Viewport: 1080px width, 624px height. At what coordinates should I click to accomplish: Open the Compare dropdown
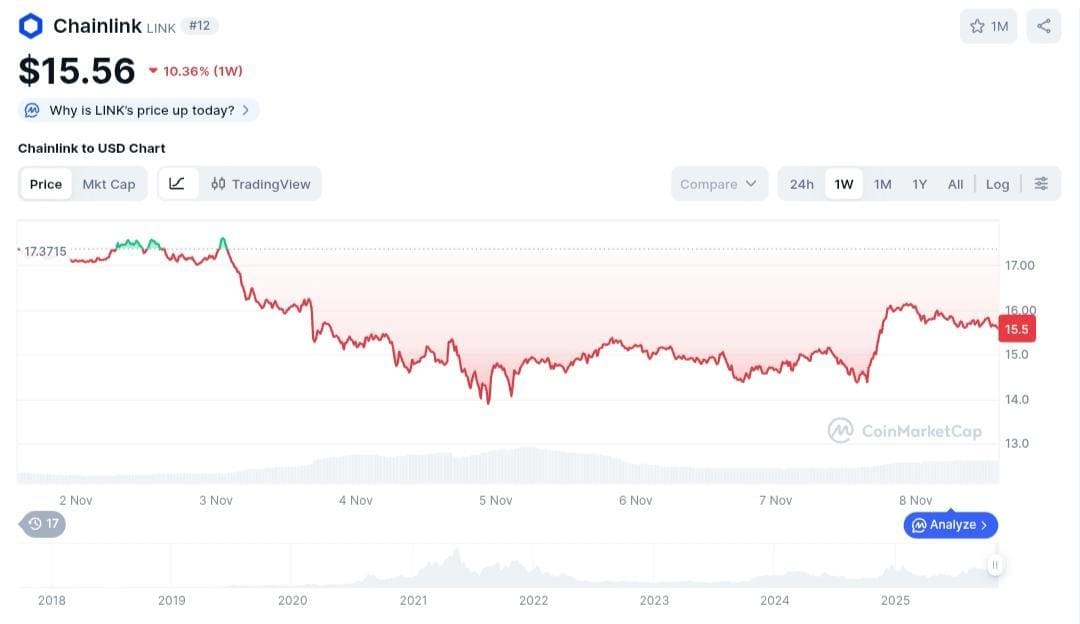coord(719,184)
